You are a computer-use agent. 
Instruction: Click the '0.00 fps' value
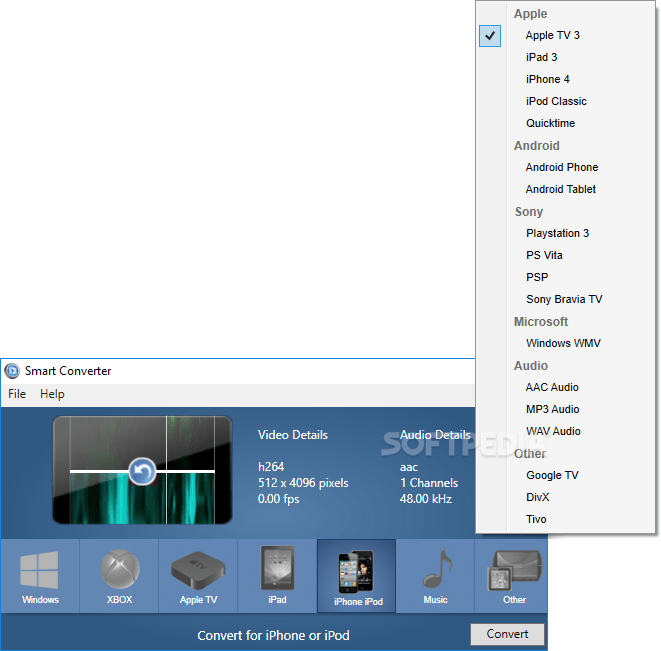[x=278, y=499]
